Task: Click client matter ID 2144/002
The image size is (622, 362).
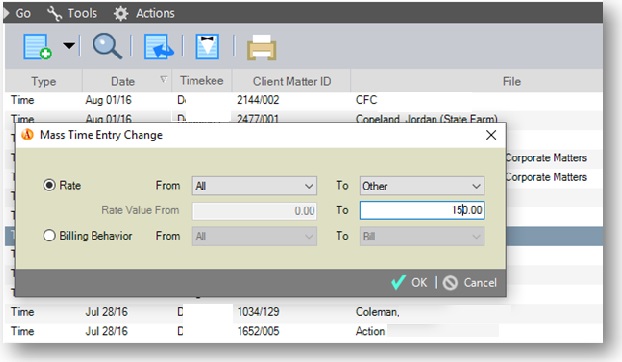Action: (258, 100)
